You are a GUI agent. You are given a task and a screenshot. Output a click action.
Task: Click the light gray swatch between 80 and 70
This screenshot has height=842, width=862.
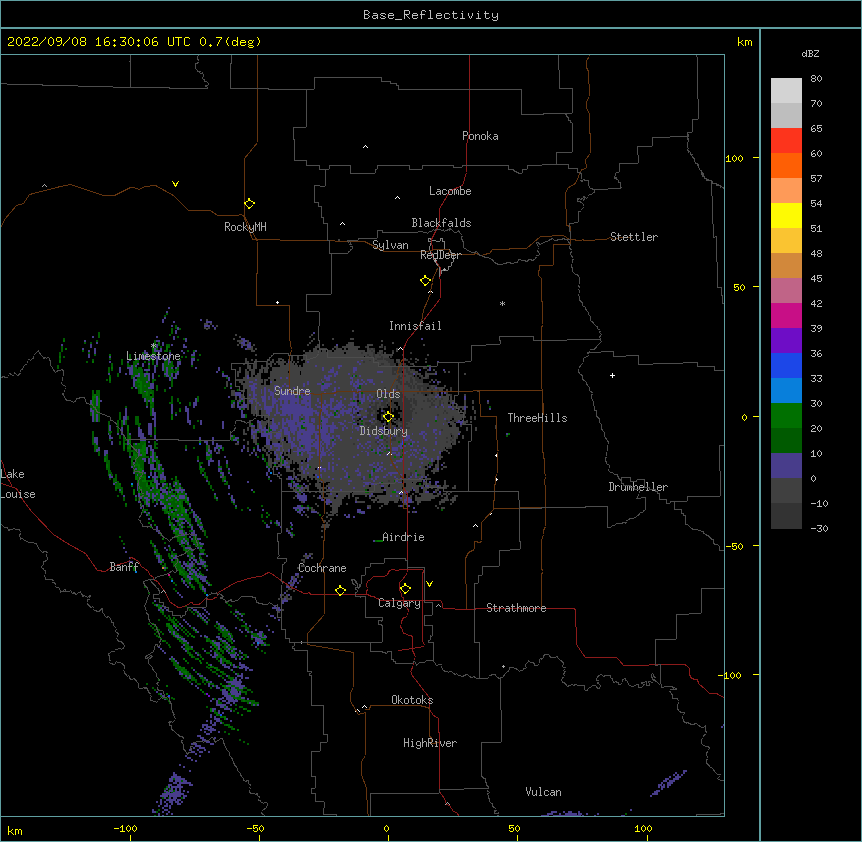coord(786,91)
